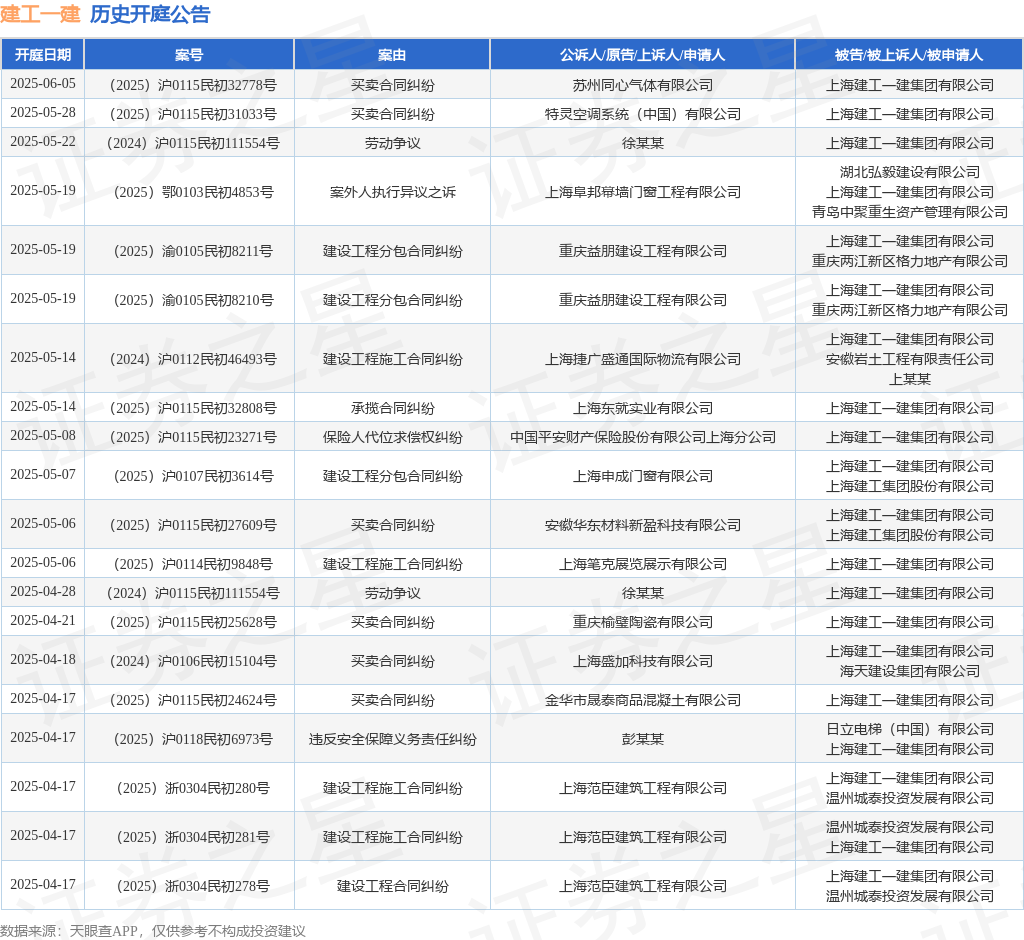Click case number (2025)沪0107民初3614号
Screen dimensions: 1024x940
(x=193, y=476)
